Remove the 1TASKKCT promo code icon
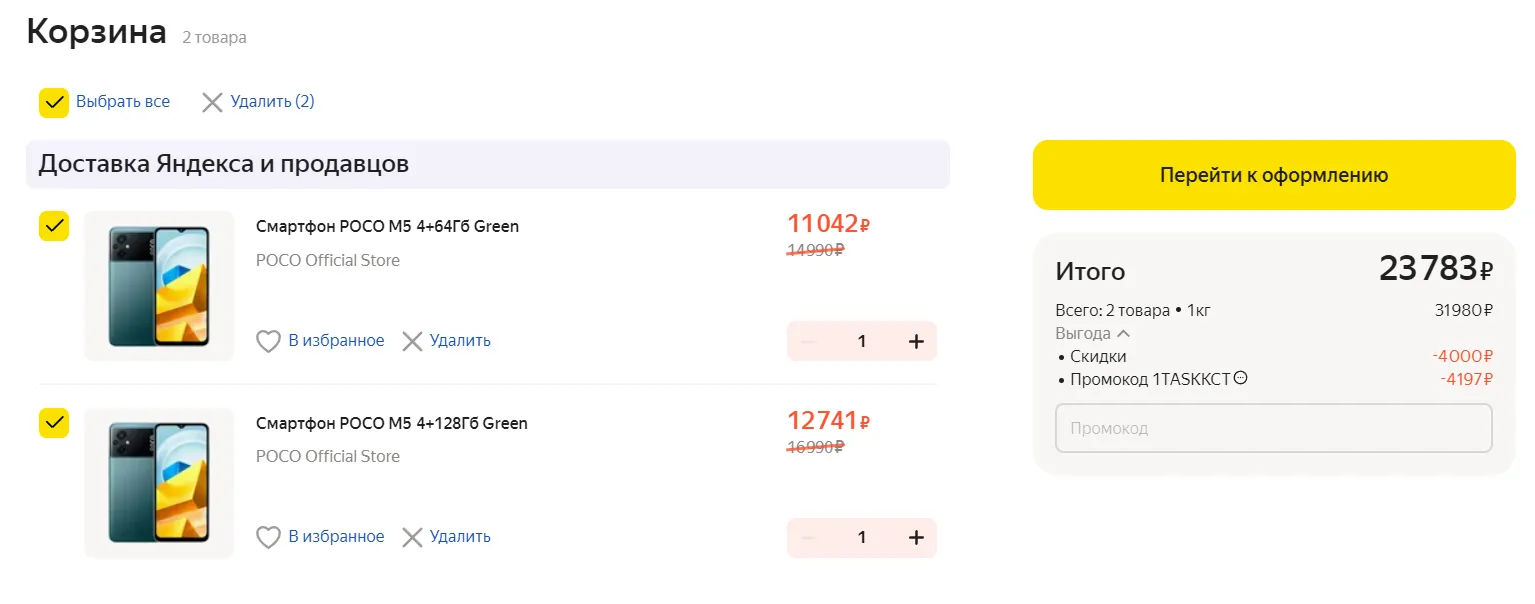This screenshot has height=604, width=1535. (1241, 378)
